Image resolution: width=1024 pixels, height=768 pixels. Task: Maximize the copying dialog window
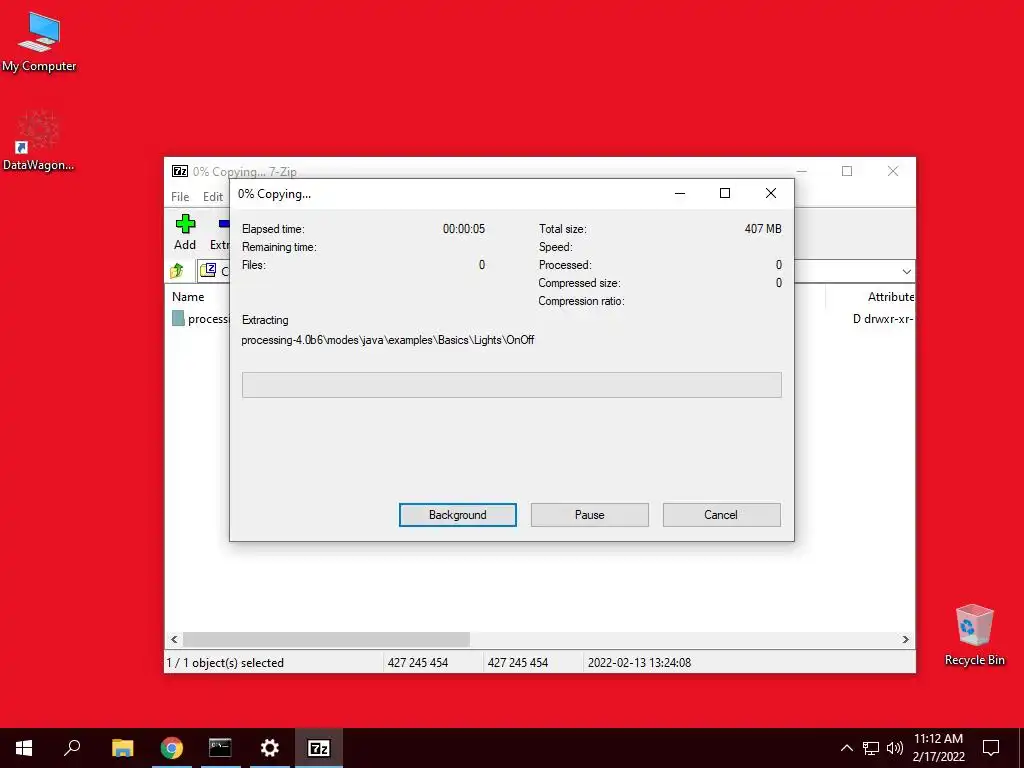(724, 193)
